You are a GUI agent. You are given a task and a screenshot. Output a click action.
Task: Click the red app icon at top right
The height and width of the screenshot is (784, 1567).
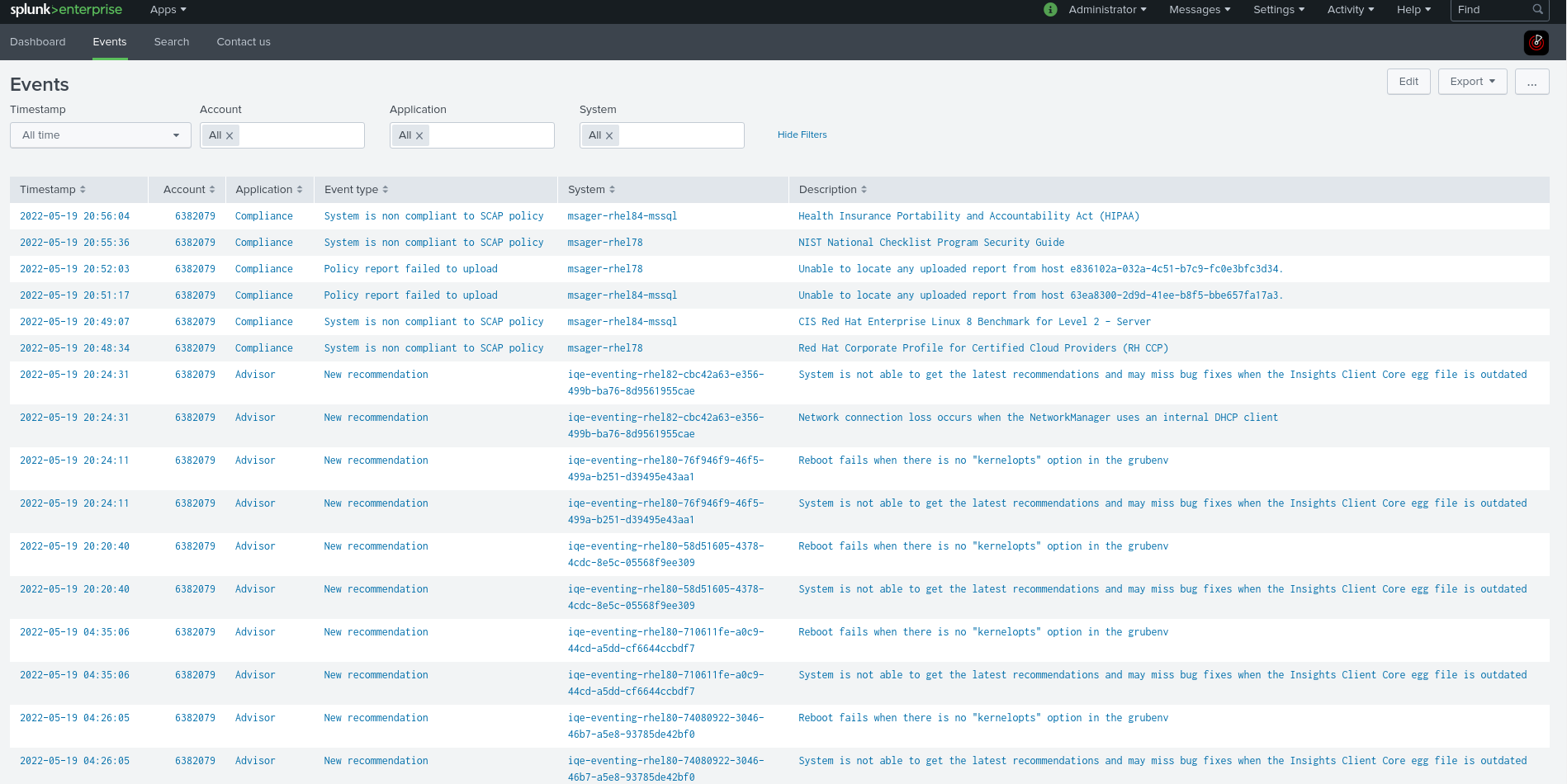coord(1536,43)
